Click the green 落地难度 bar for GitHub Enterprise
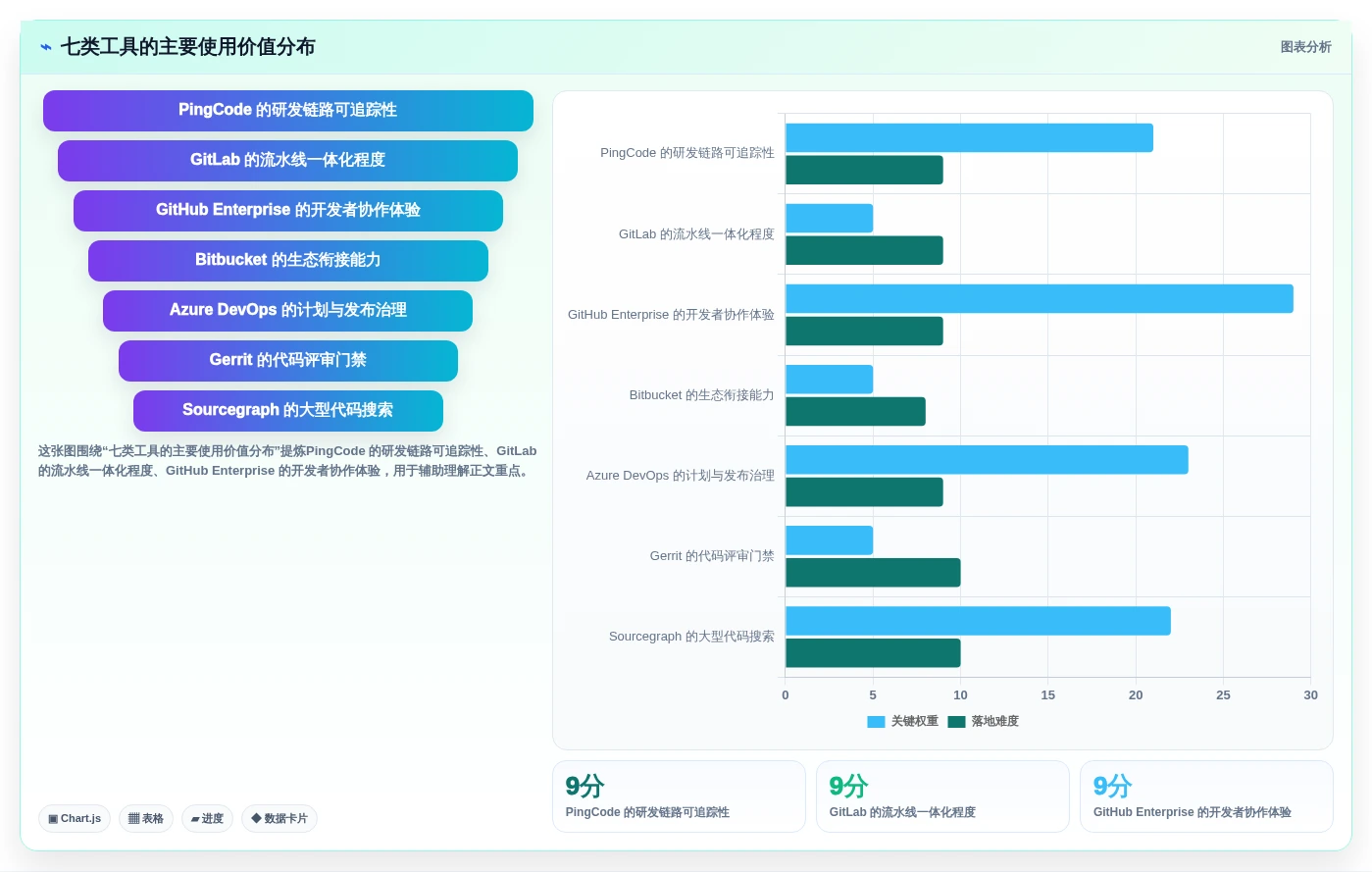The height and width of the screenshot is (872, 1372). click(x=864, y=331)
